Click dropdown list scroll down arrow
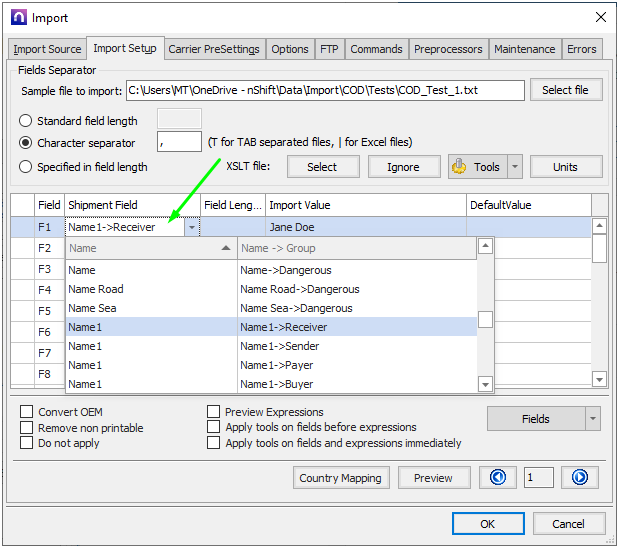Screen dimensions: 619x548 point(485,384)
